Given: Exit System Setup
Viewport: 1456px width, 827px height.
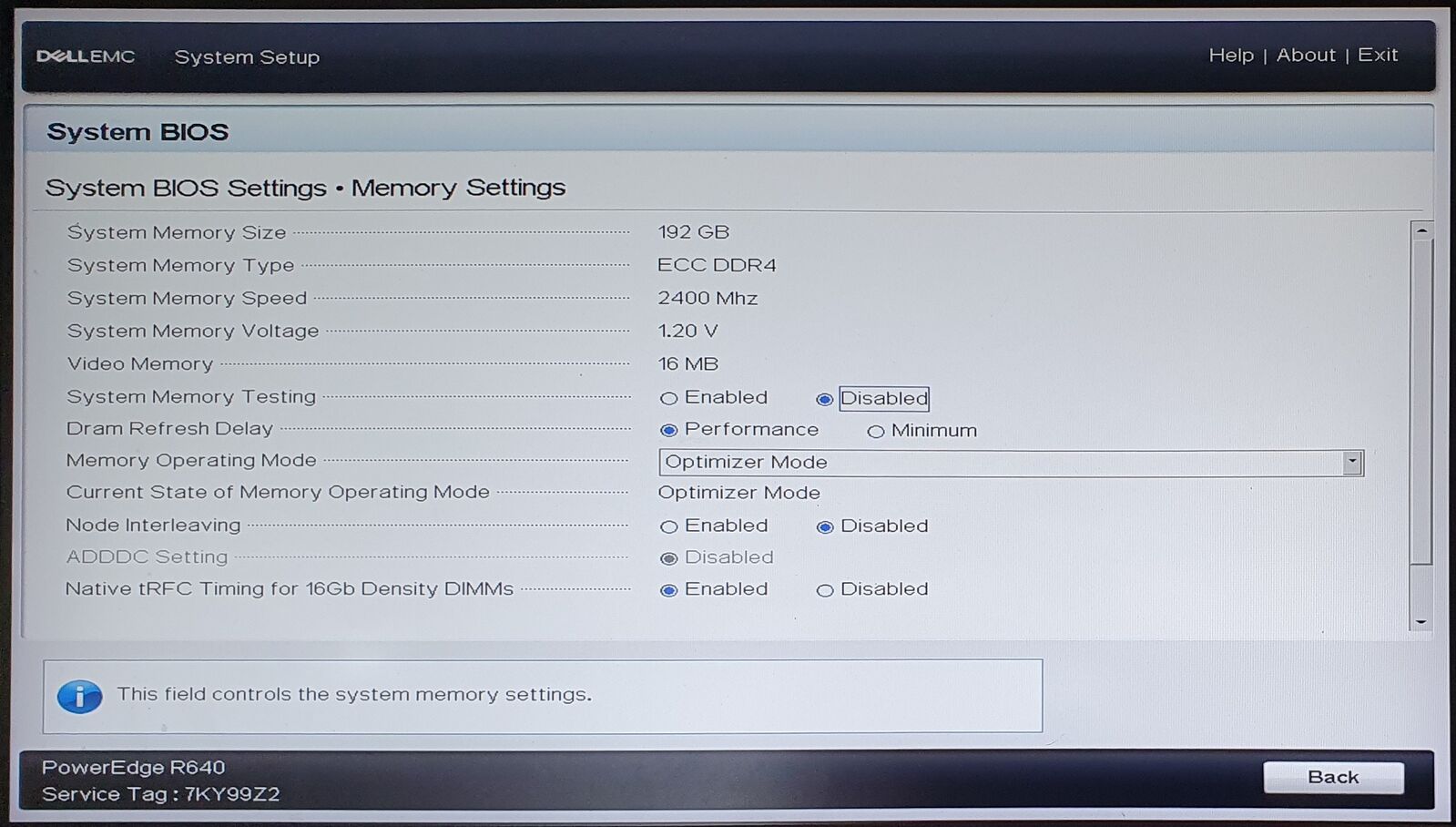Looking at the screenshot, I should tap(1378, 56).
